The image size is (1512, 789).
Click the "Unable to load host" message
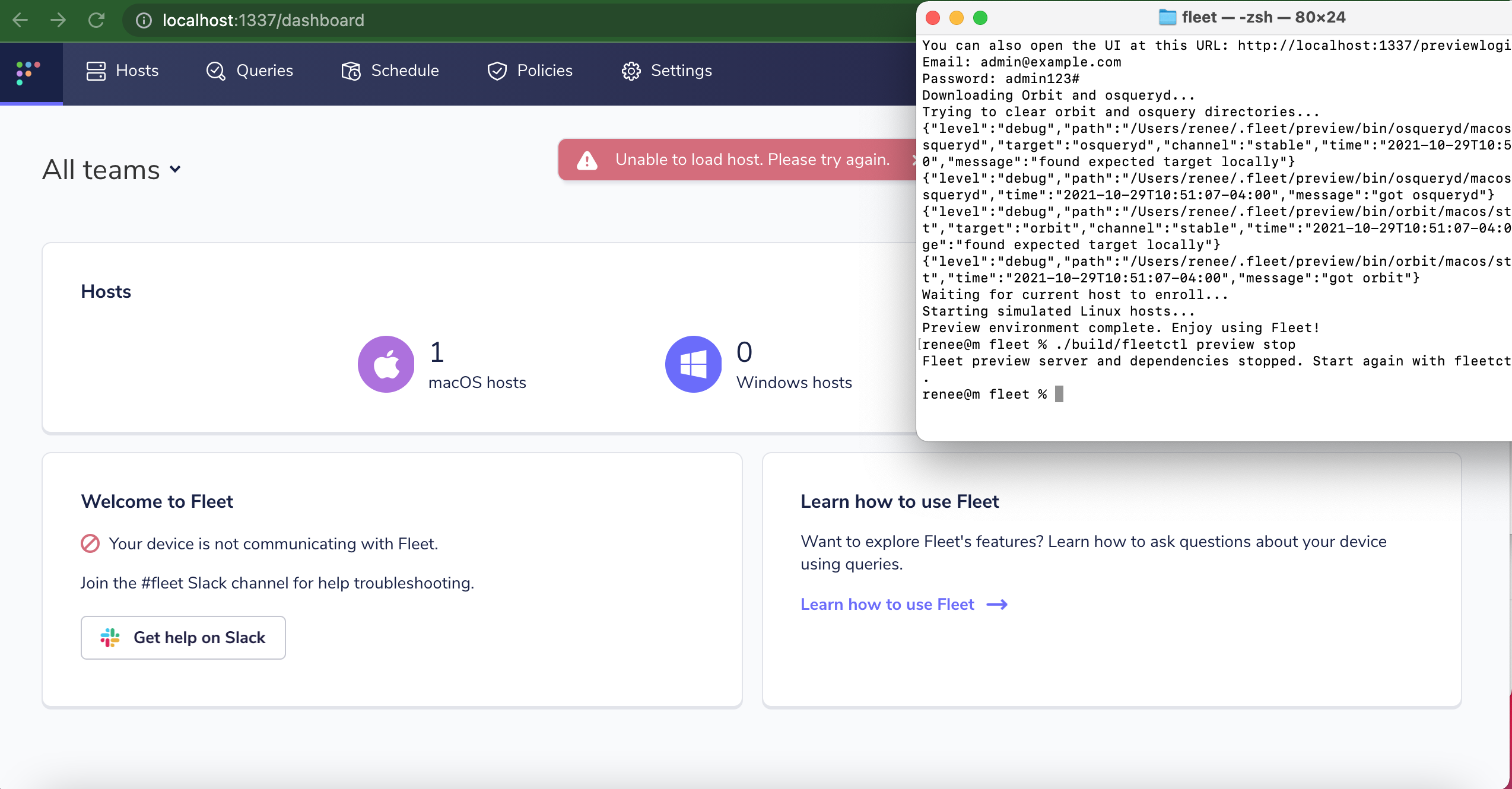[x=752, y=160]
